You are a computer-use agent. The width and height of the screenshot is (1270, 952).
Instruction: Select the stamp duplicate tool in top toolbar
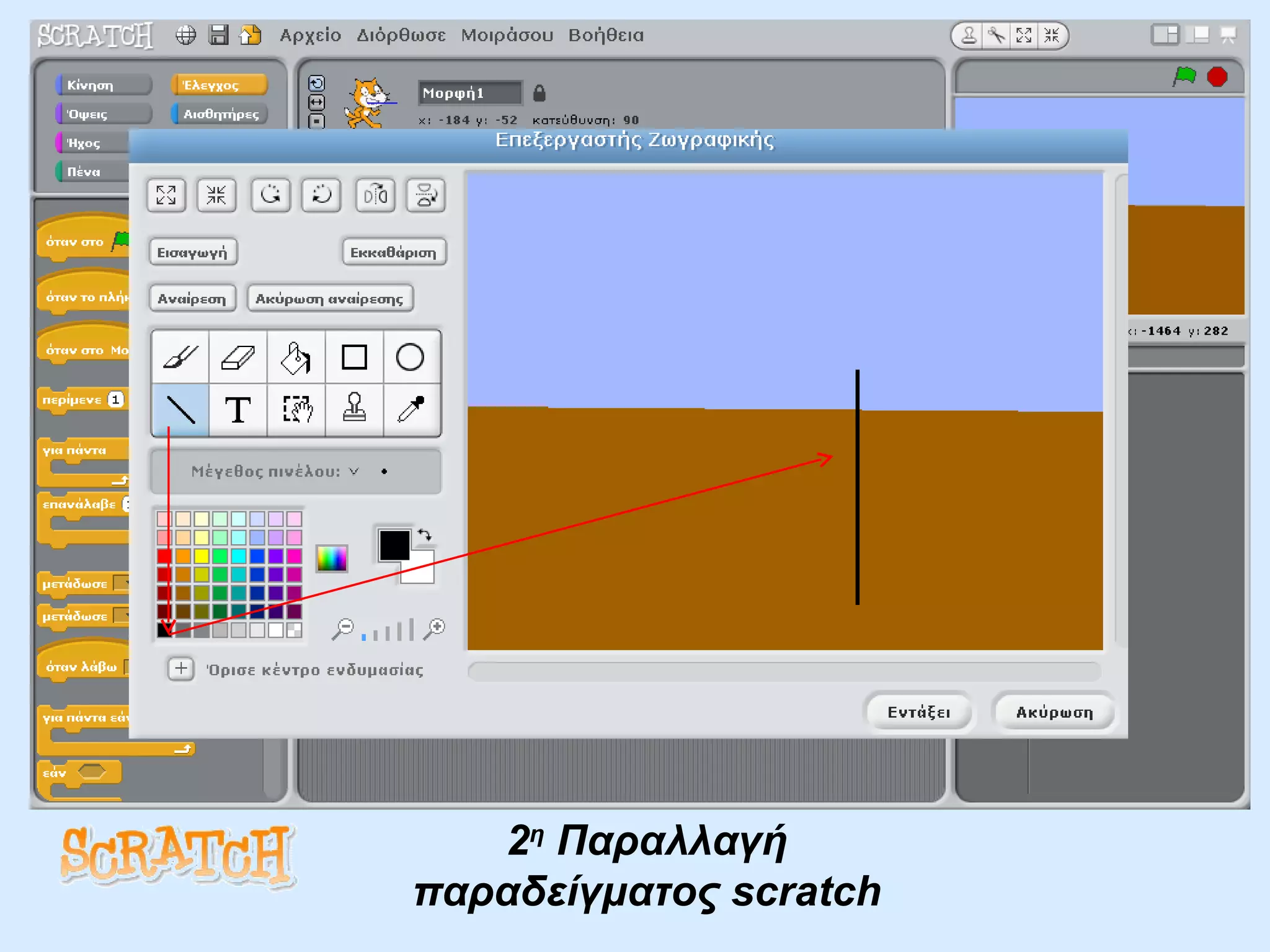tap(969, 35)
